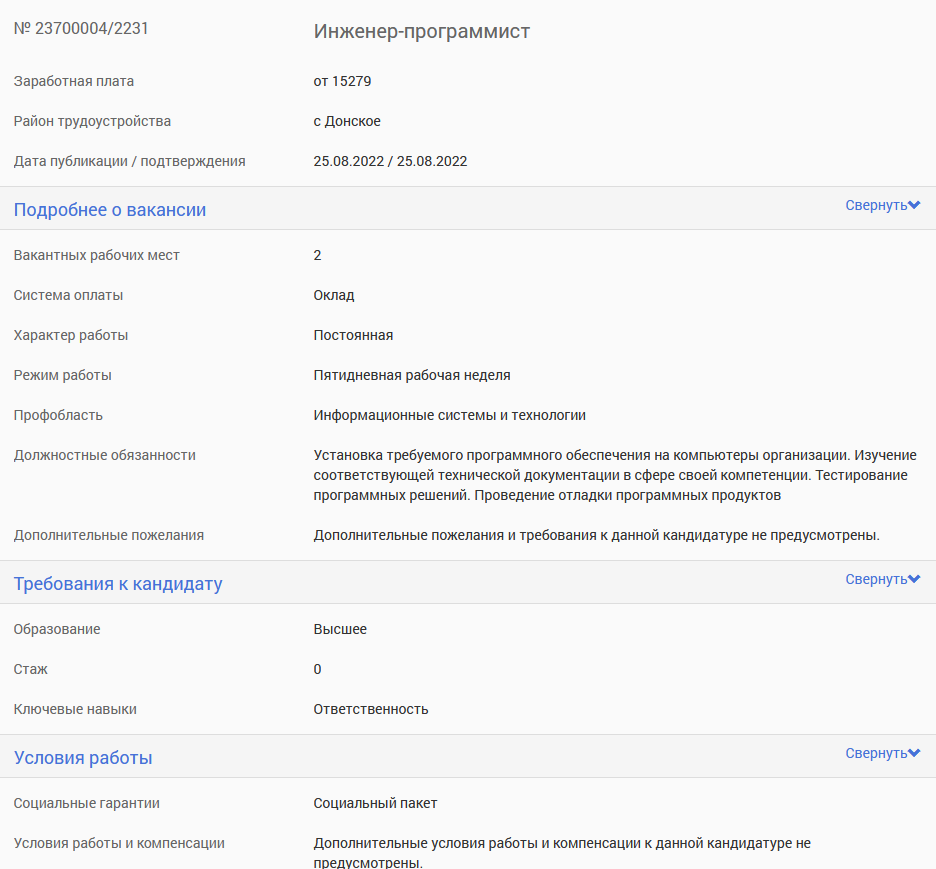This screenshot has width=936, height=869.
Task: Click the chevron icon in 'Условия работы' header
Action: point(914,753)
